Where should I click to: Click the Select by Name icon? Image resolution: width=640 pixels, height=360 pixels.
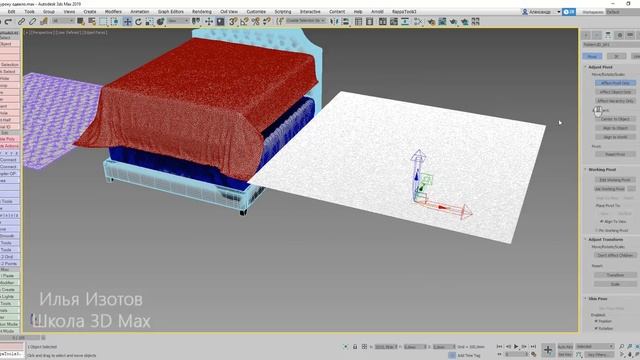tap(92, 21)
